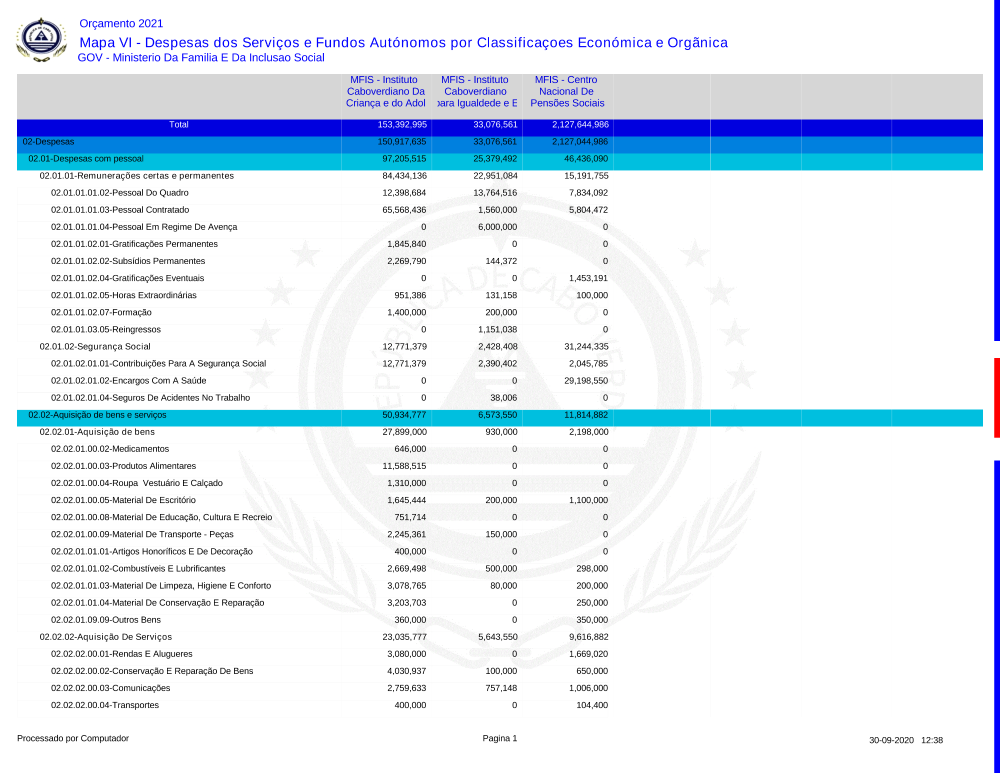Click the total value 153,392,995
The image size is (1000, 773).
[402, 125]
